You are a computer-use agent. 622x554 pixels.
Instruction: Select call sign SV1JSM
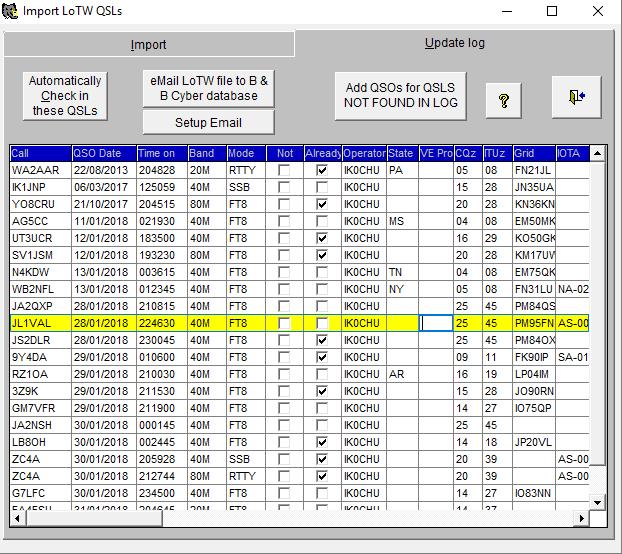click(x=32, y=255)
